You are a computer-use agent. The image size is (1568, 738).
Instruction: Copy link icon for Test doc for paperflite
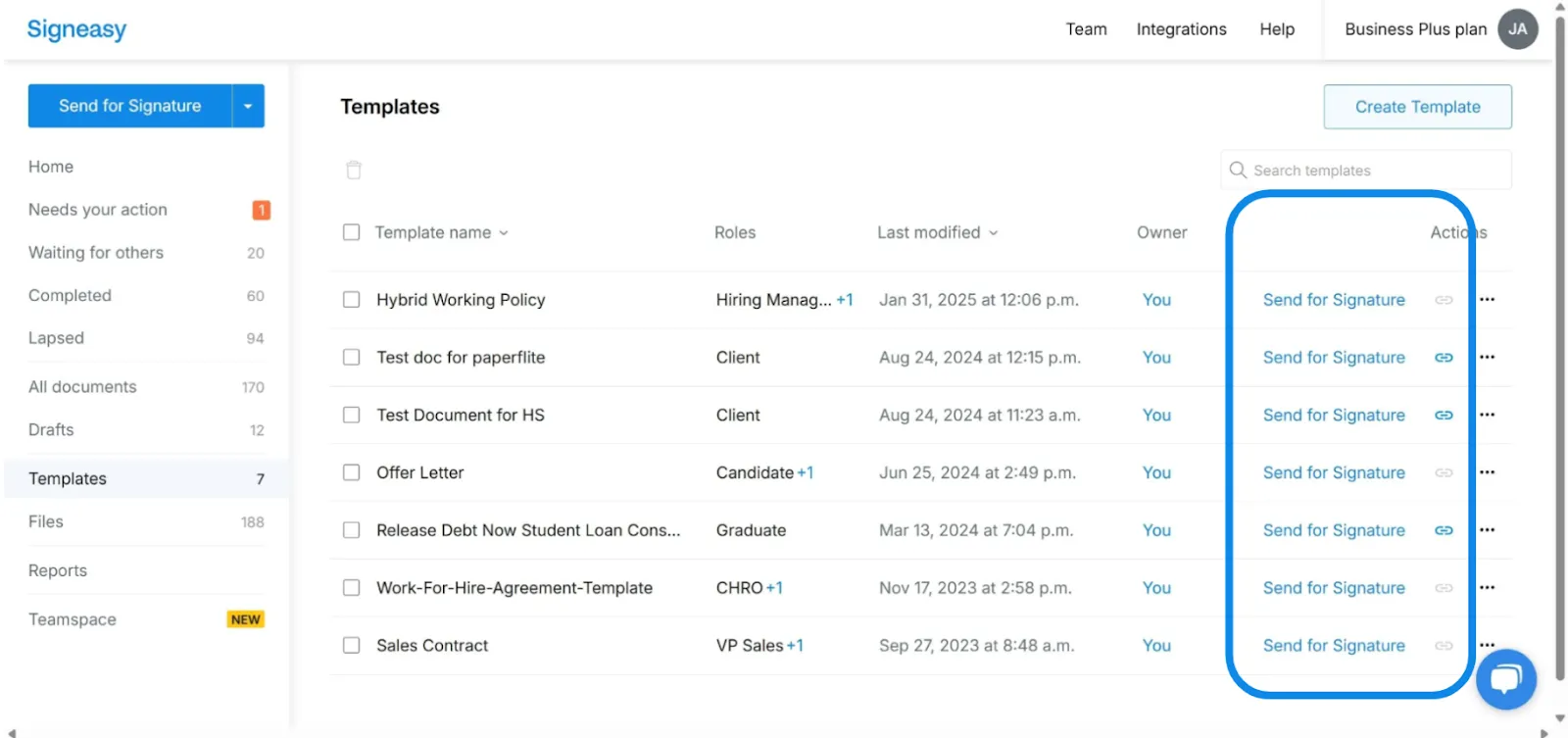point(1444,358)
